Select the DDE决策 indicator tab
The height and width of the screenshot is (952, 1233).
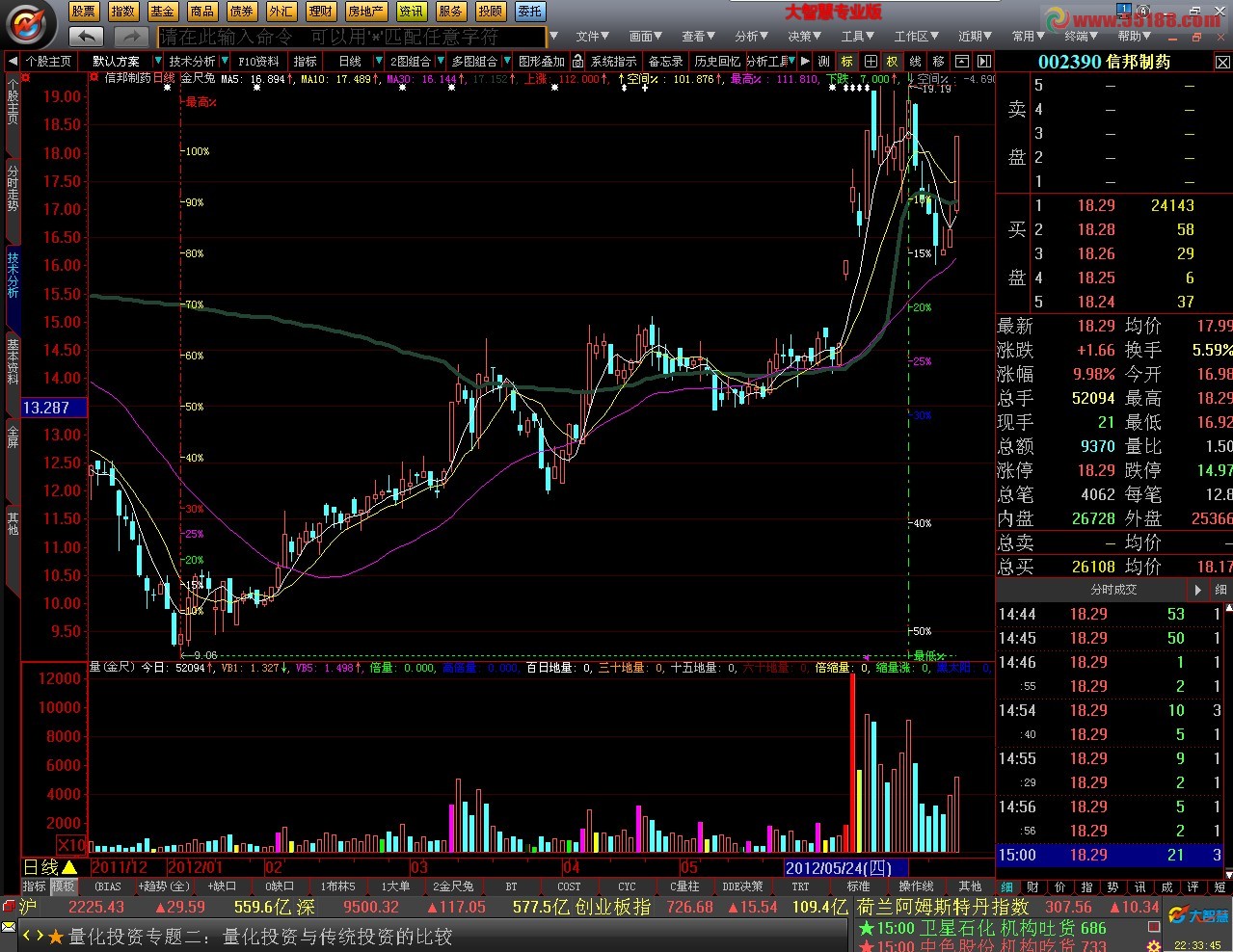pos(743,886)
